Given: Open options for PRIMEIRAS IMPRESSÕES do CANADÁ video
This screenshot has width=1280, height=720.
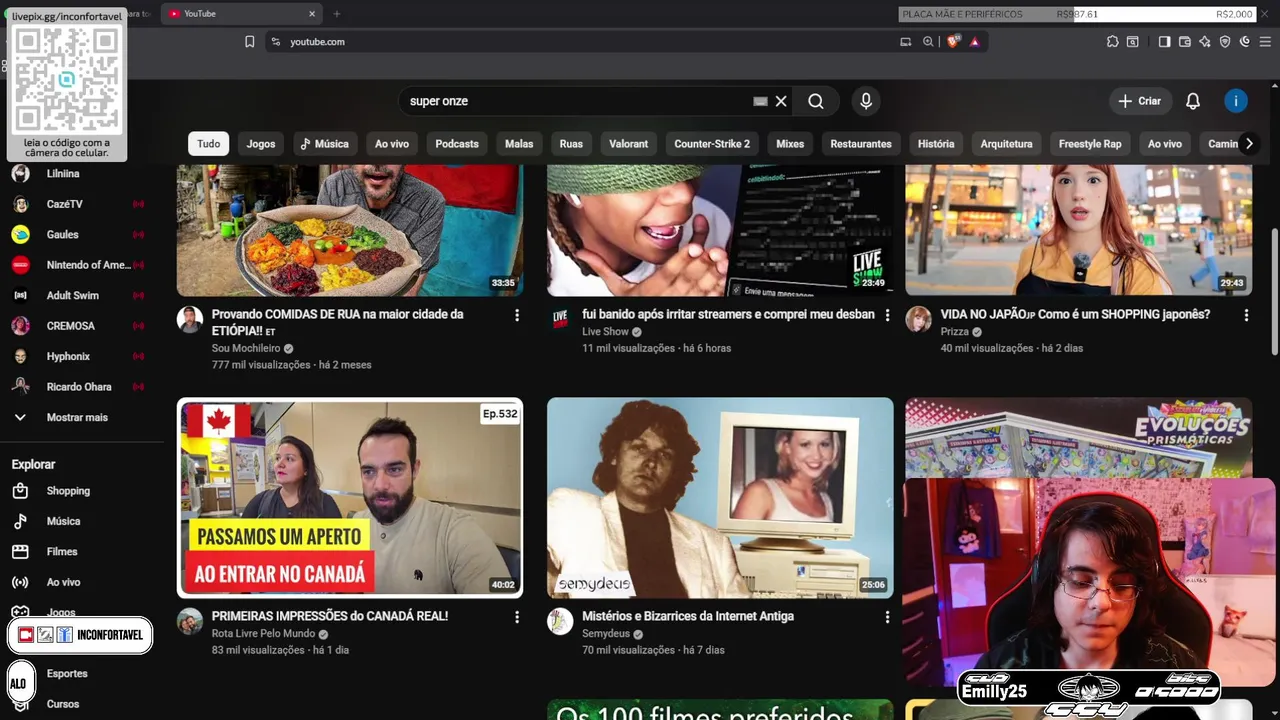Looking at the screenshot, I should [517, 617].
